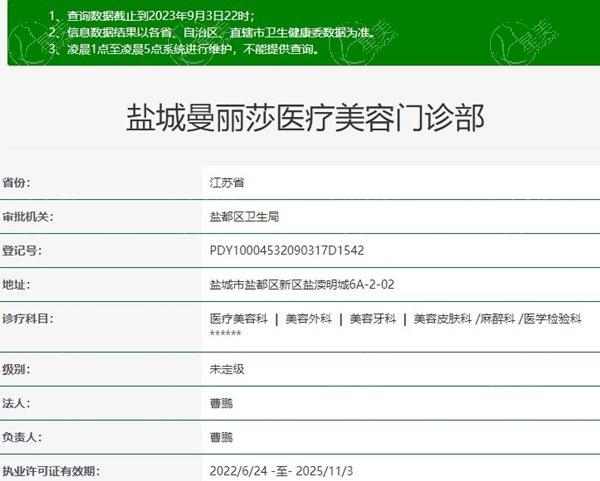The image size is (600, 481).
Task: Click 美容皮肤科 in the subjects row
Action: pyautogui.click(x=443, y=318)
